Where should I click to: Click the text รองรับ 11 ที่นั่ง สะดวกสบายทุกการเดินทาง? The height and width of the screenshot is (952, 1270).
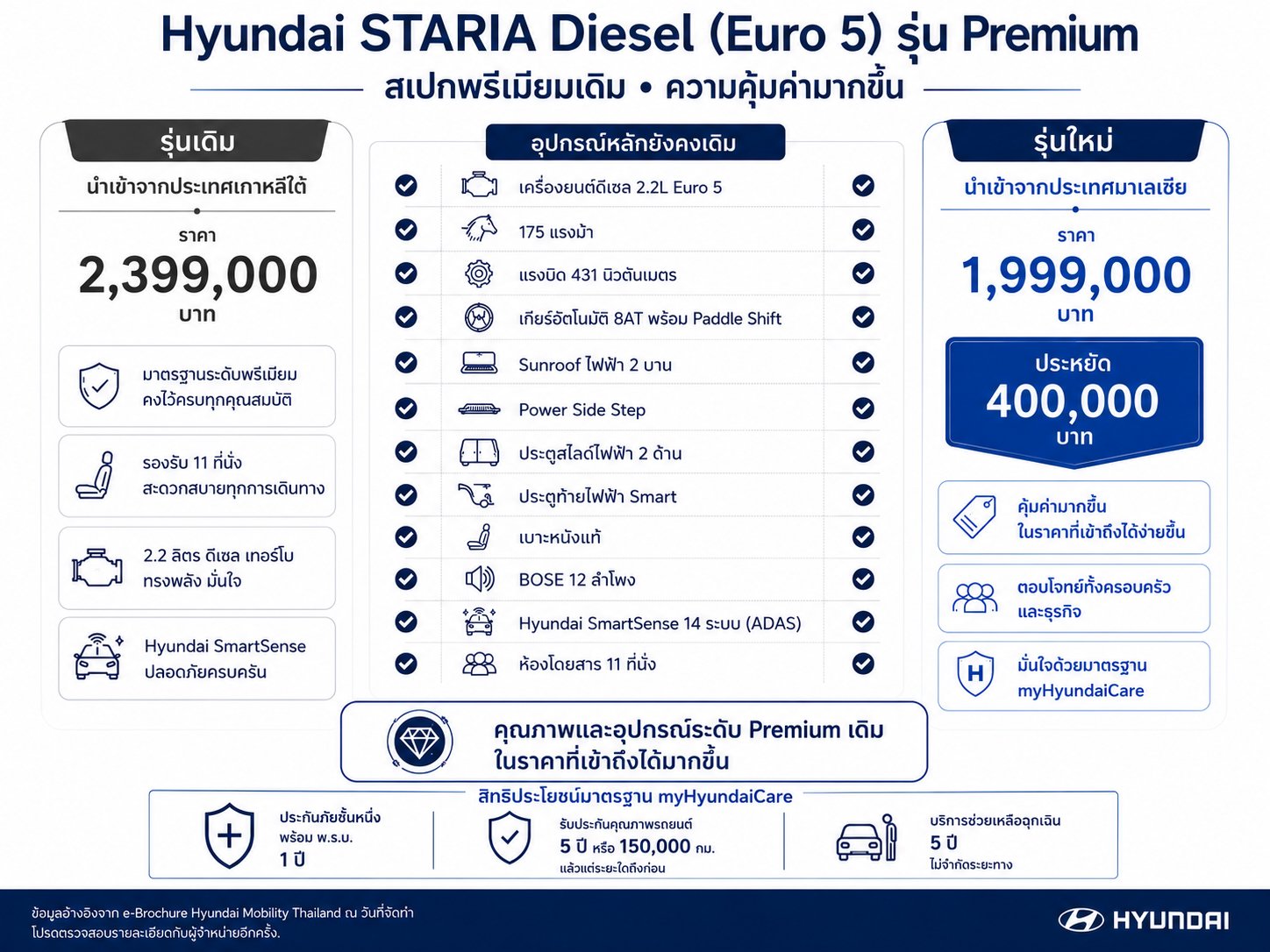coord(233,475)
